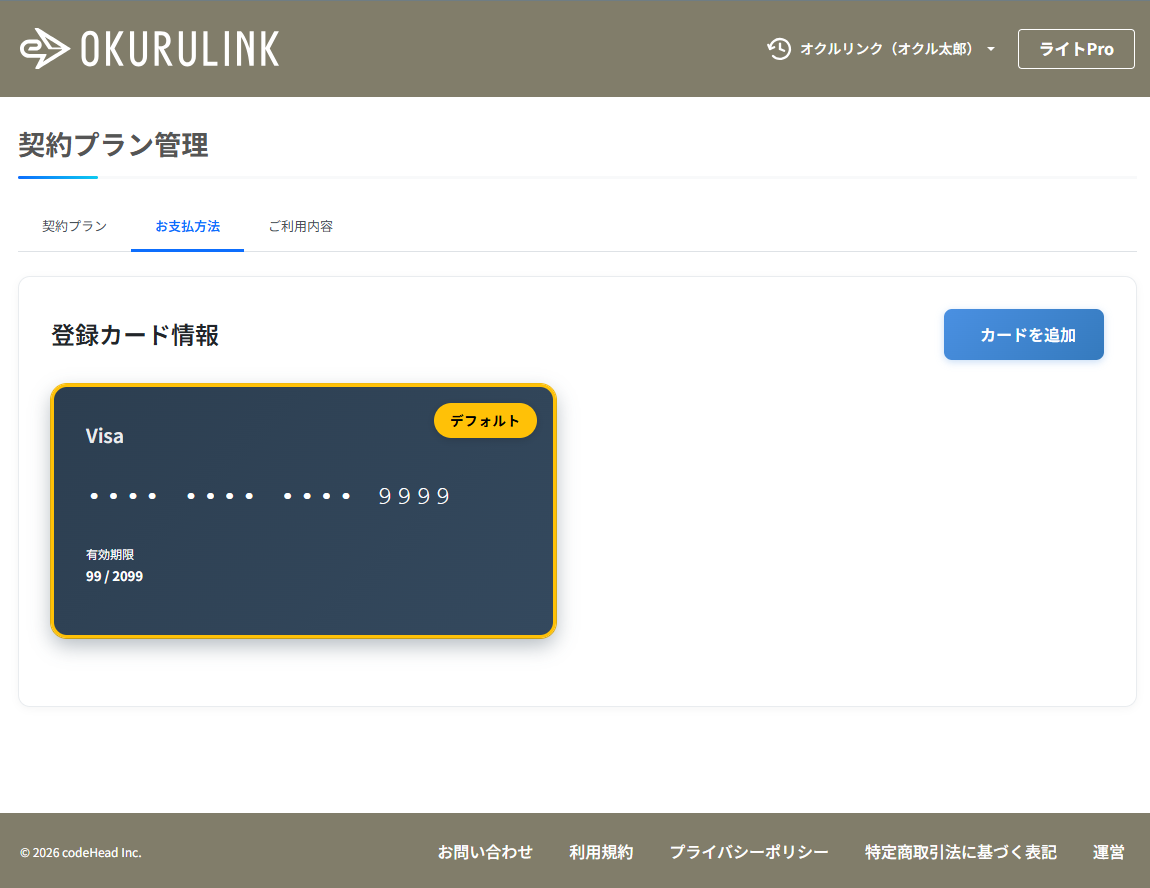Click the 運営 footer link
Image resolution: width=1150 pixels, height=888 pixels.
1108,852
